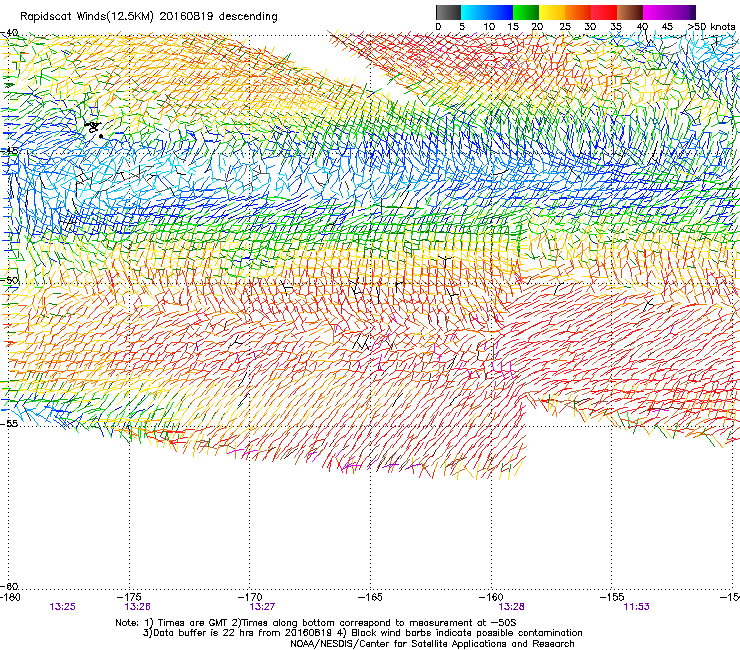Click the '-175' longitude axis label
Image resolution: width=740 pixels, height=650 pixels.
click(x=130, y=597)
